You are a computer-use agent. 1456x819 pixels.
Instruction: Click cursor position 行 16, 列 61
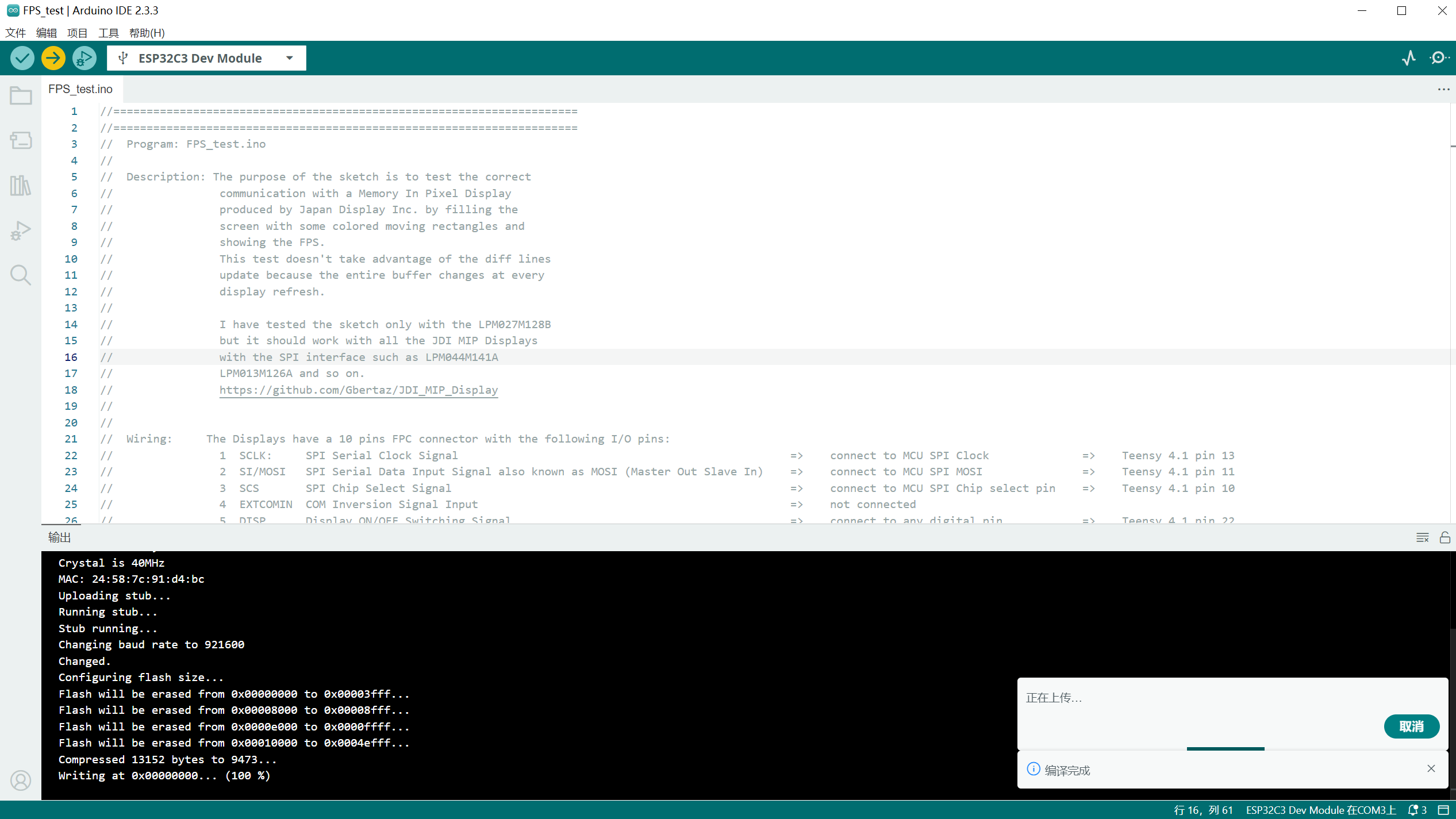coord(1203,810)
